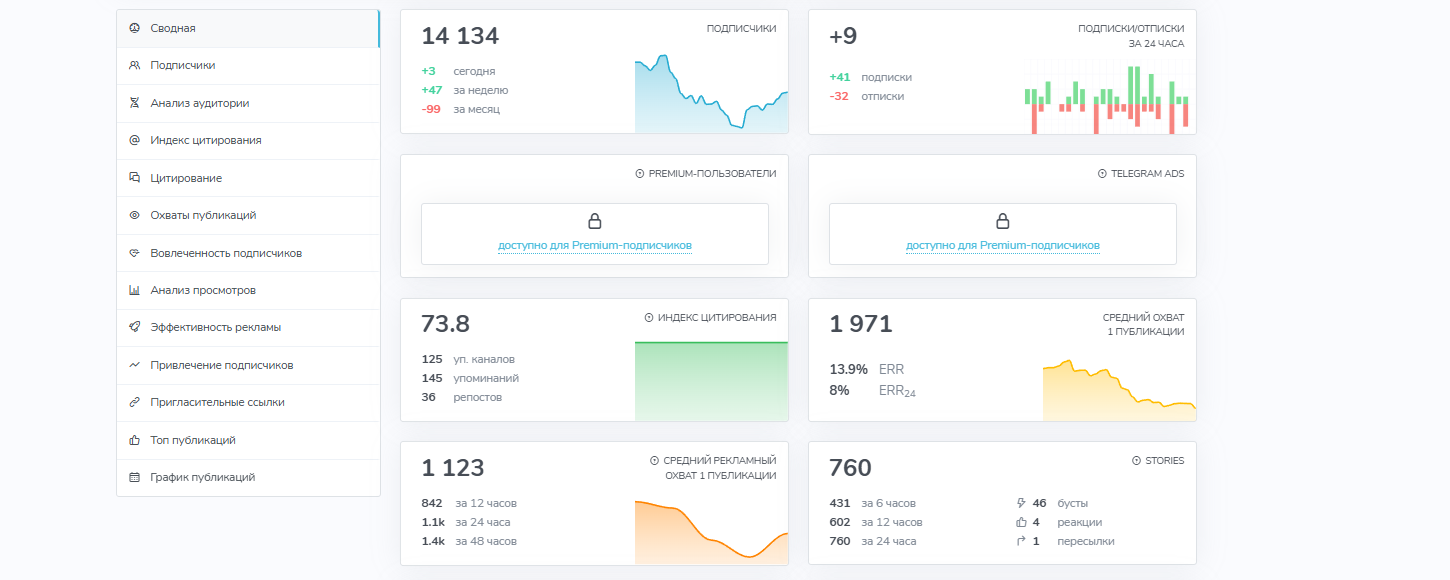Image resolution: width=1450 pixels, height=580 pixels.
Task: Click the hourglass icon beside Анализ аудитории
Action: pyautogui.click(x=134, y=103)
